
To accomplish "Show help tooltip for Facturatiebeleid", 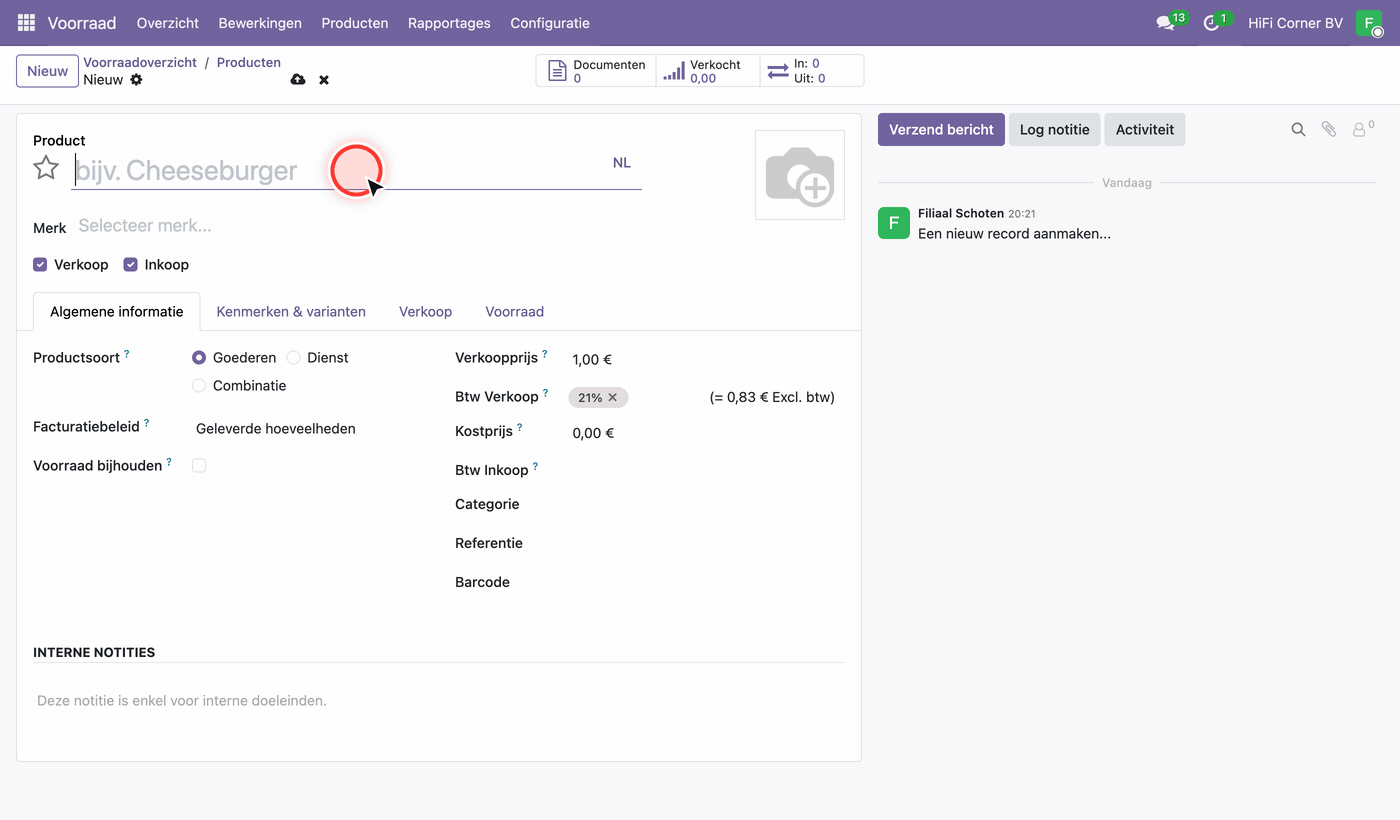I will click(x=146, y=423).
